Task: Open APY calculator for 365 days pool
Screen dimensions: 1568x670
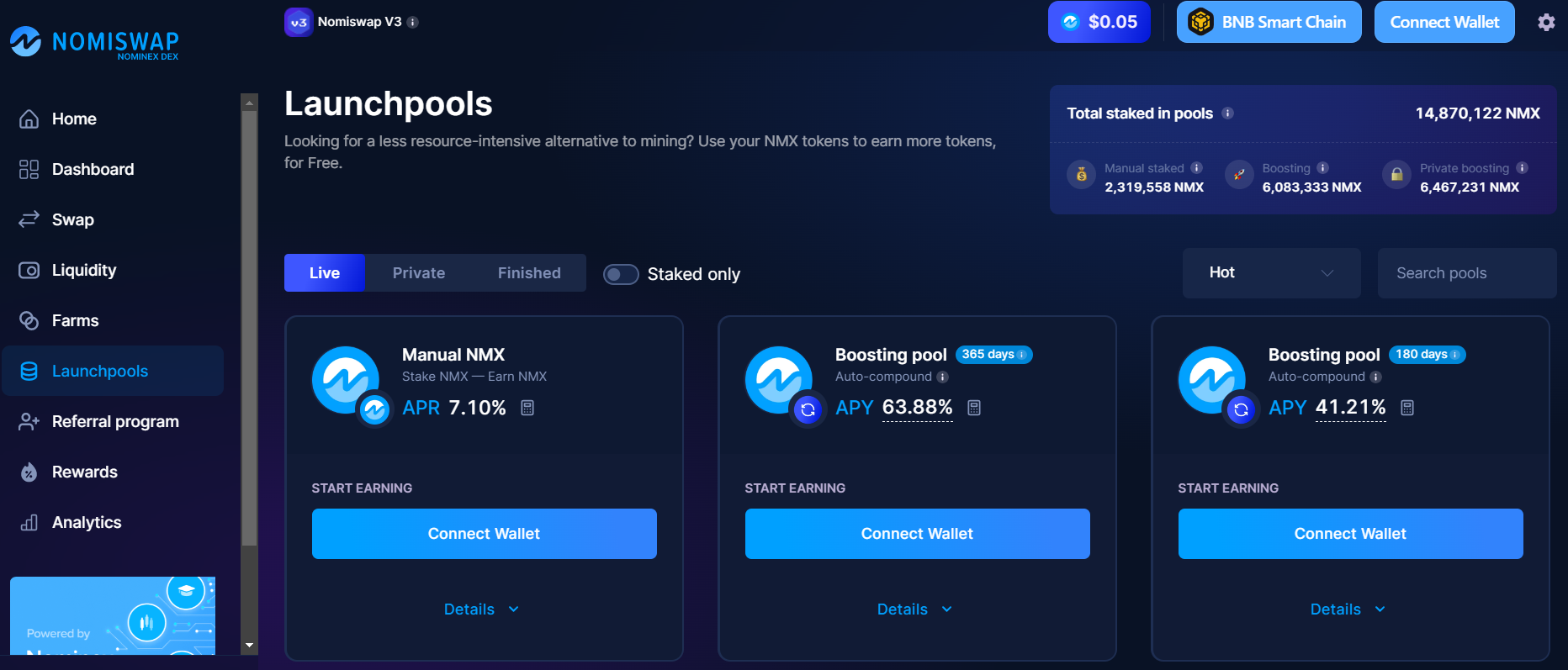Action: pyautogui.click(x=974, y=408)
